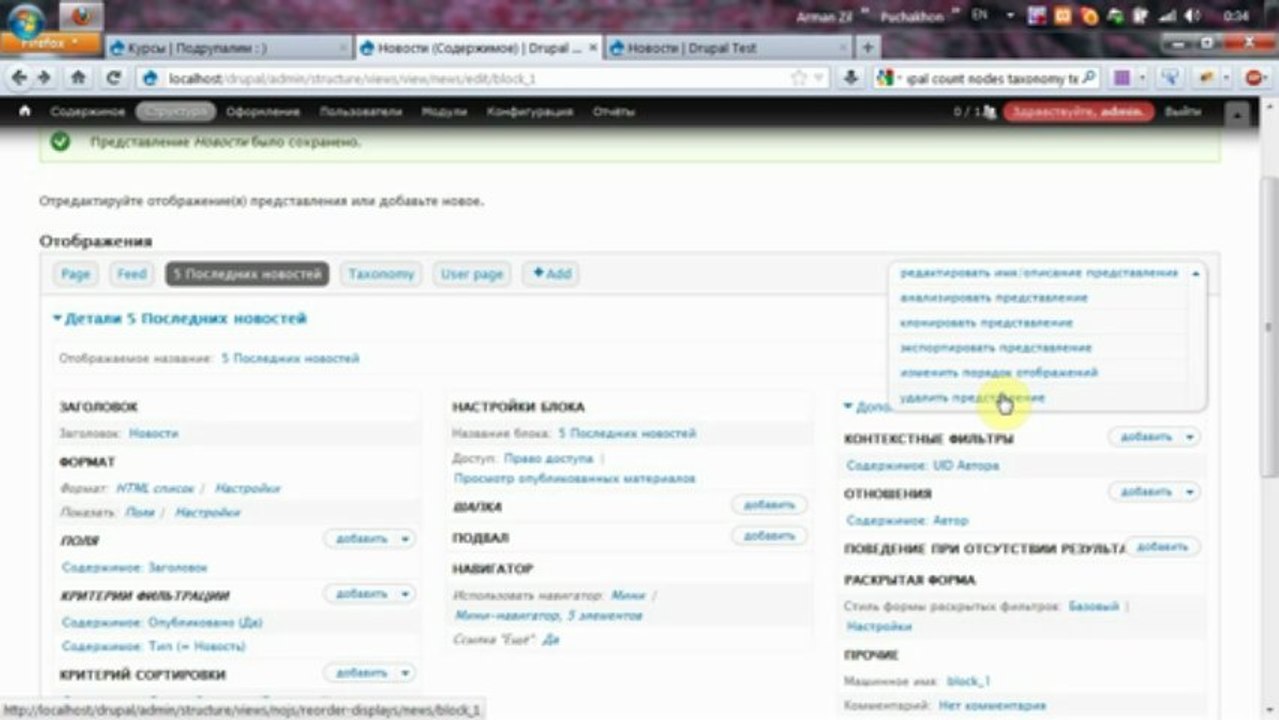Open the 'Содержимое: Опубликовано (Да)' filter link

[x=162, y=622]
